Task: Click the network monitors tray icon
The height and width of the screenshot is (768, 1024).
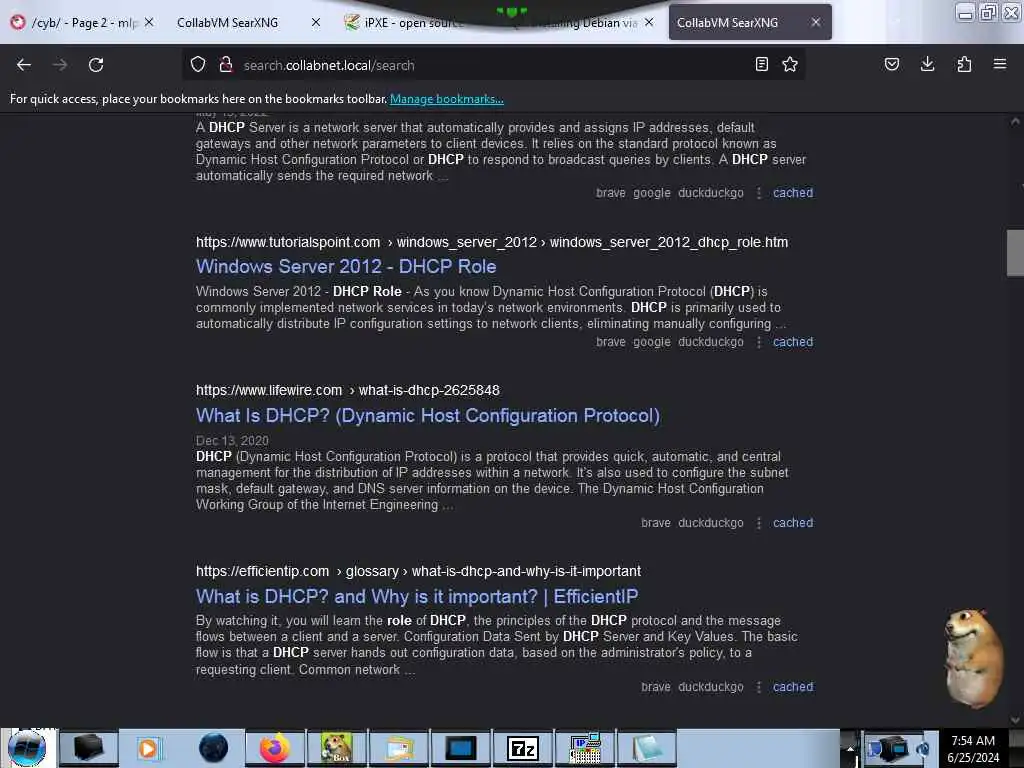Action: coord(887,748)
